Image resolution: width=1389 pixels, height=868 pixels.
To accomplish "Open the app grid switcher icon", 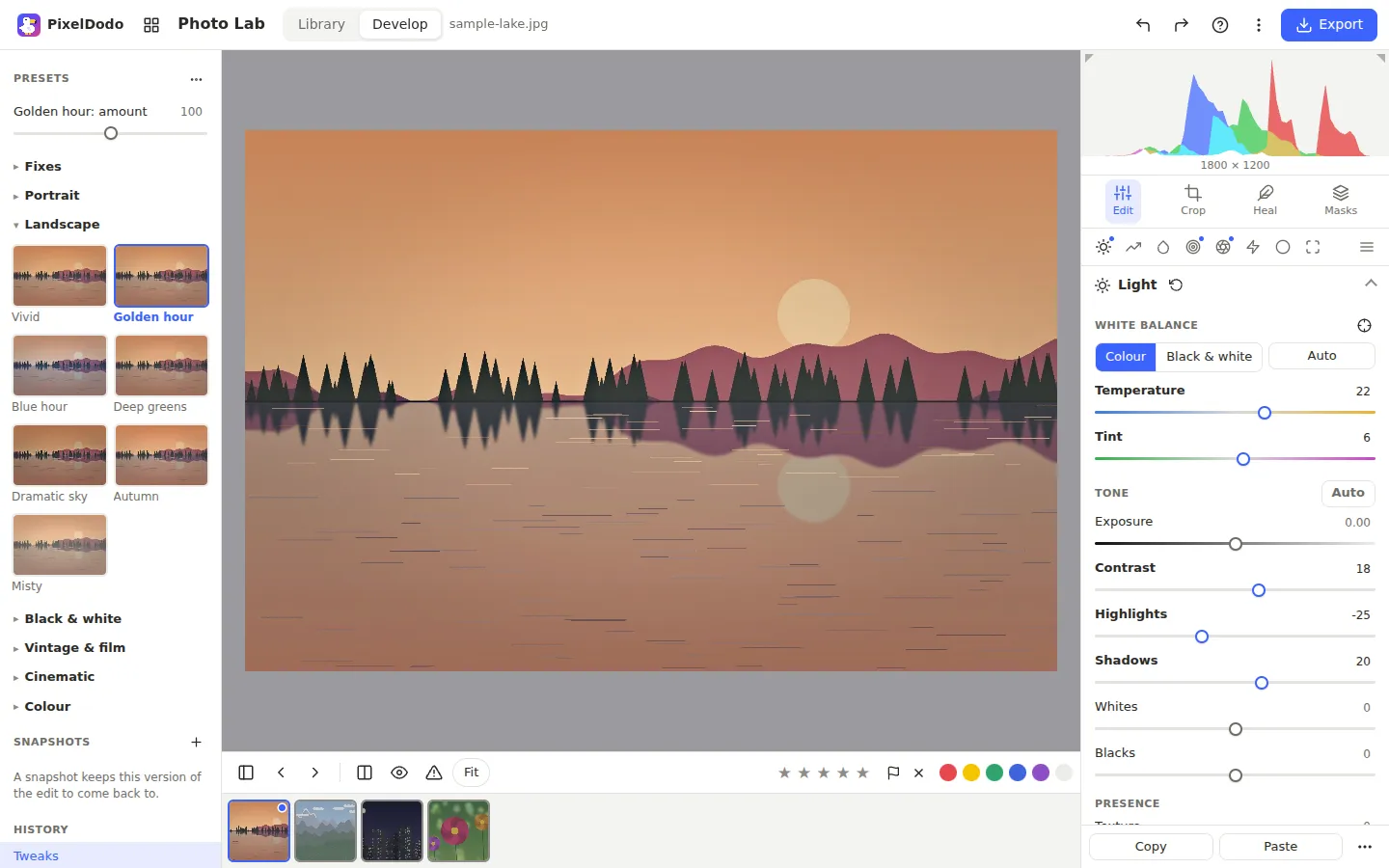I will tap(151, 25).
